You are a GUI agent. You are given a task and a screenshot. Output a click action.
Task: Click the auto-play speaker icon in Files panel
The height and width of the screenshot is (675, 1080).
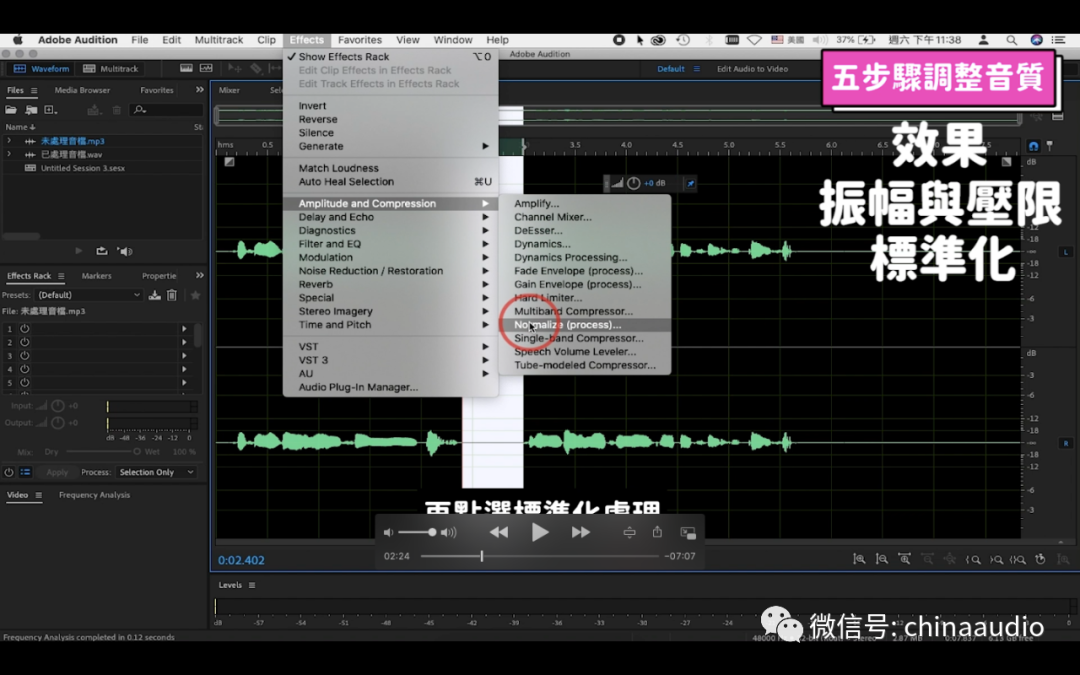point(125,251)
